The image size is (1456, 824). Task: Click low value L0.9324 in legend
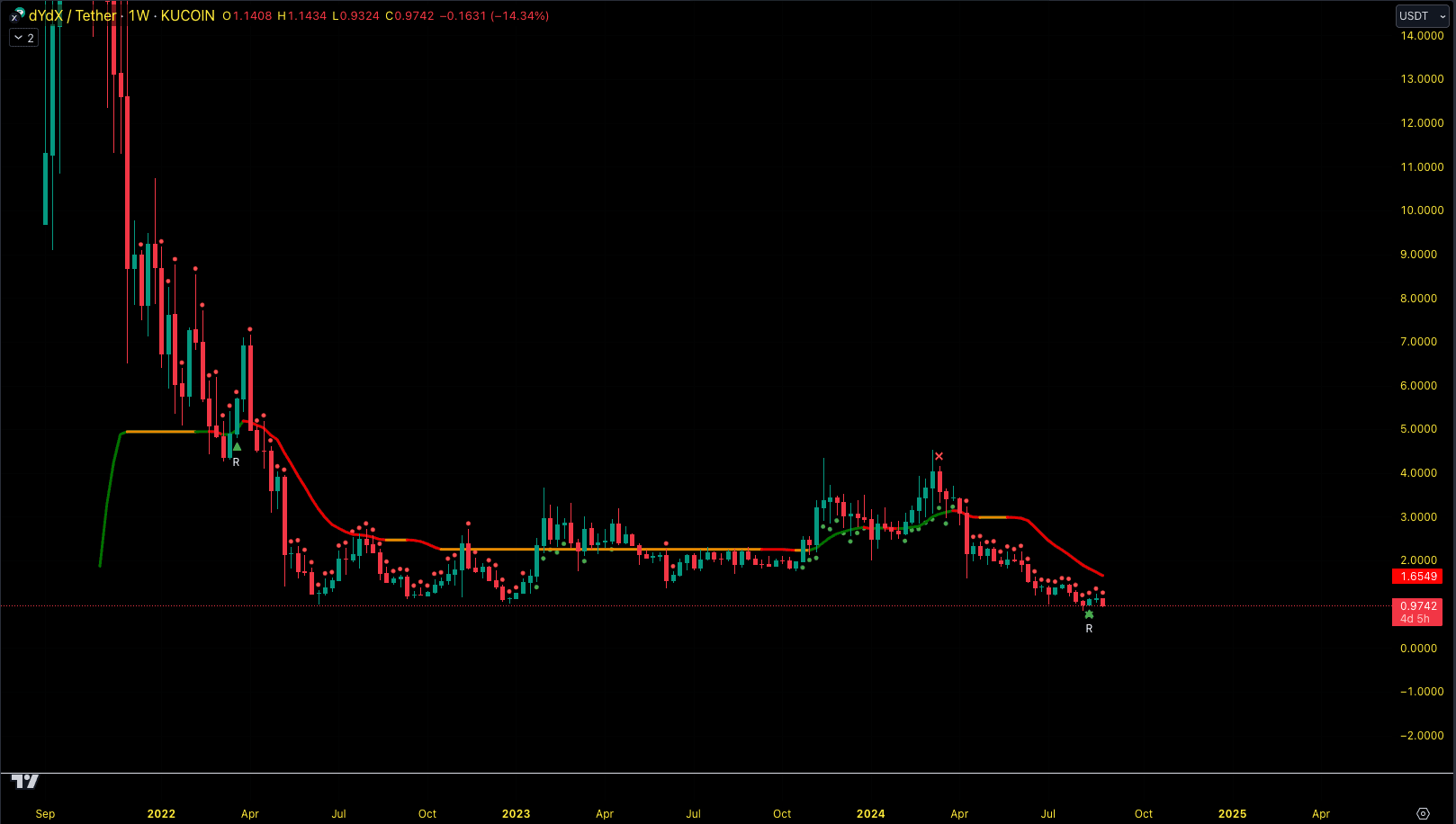355,15
